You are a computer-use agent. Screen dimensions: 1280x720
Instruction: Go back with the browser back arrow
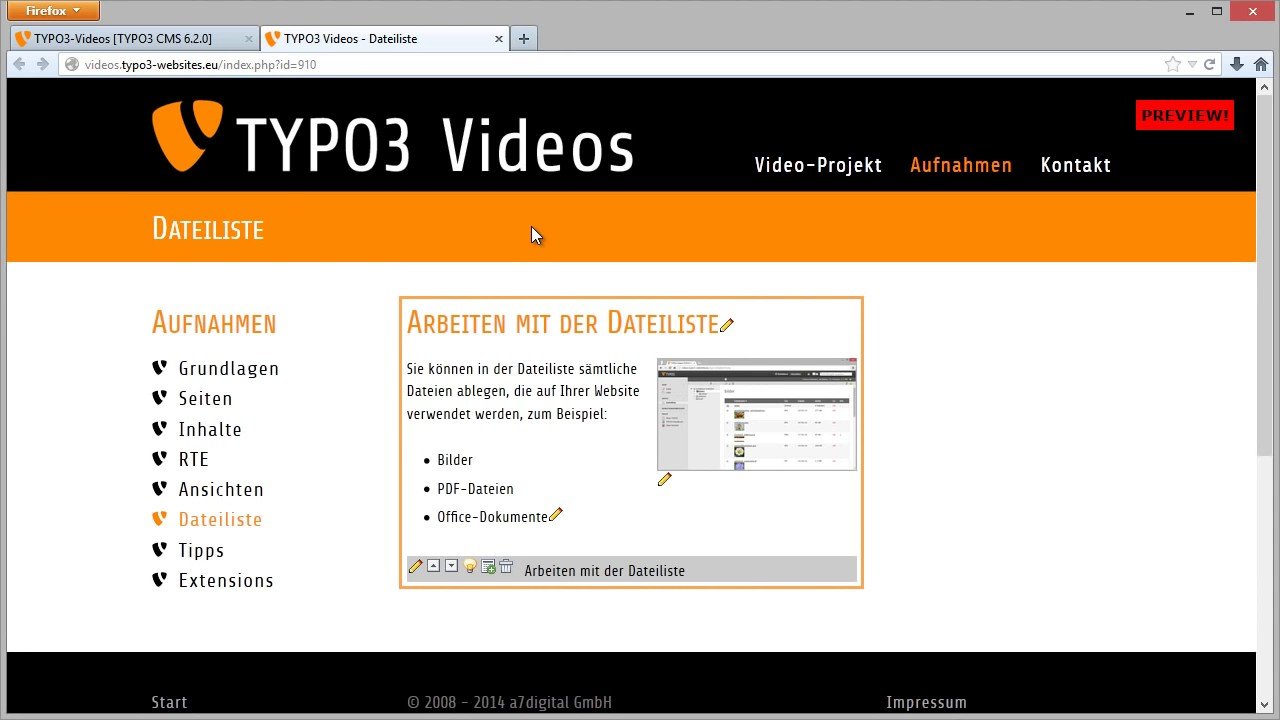pos(19,64)
